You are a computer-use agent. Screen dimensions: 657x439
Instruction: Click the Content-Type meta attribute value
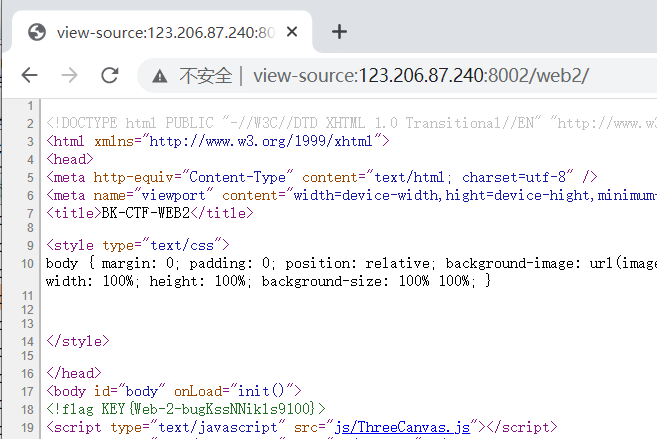tap(237, 177)
